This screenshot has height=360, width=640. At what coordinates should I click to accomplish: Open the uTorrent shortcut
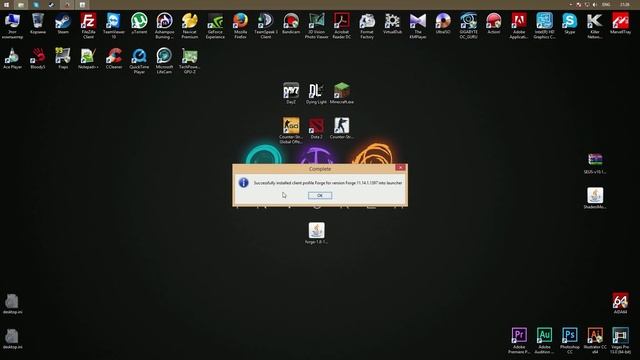[139, 23]
